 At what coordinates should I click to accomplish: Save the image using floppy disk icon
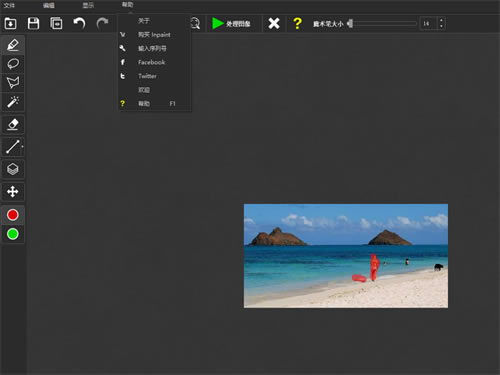[x=33, y=24]
